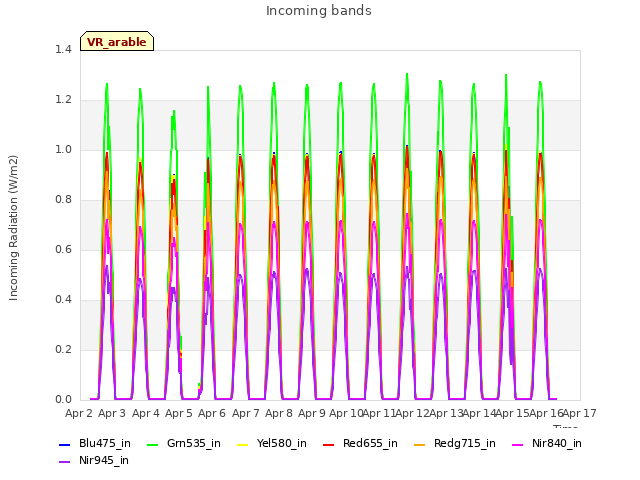
Task: Click the Apr 12 x-axis date
Action: click(x=412, y=413)
